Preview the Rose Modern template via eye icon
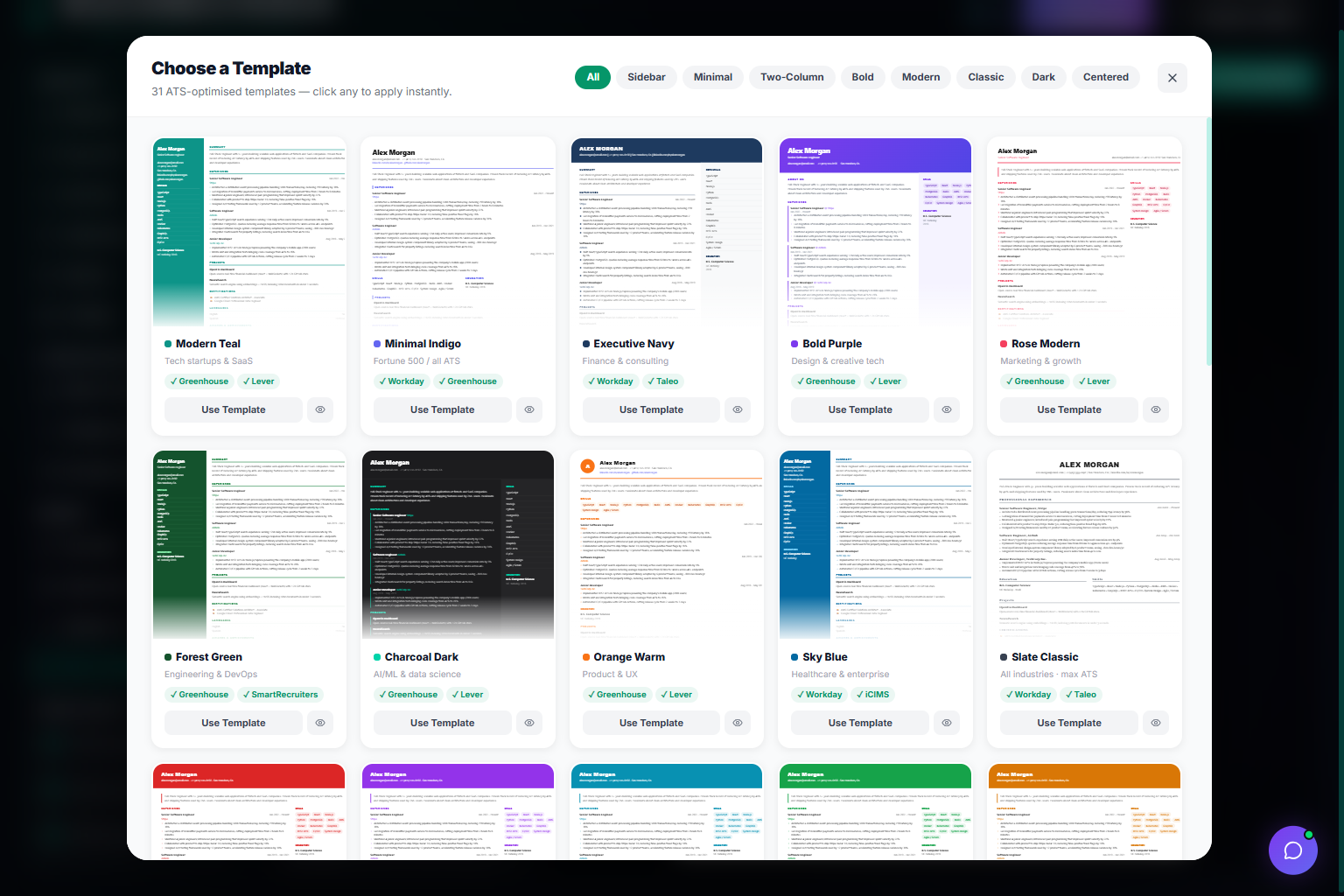This screenshot has height=896, width=1344. (x=1156, y=409)
